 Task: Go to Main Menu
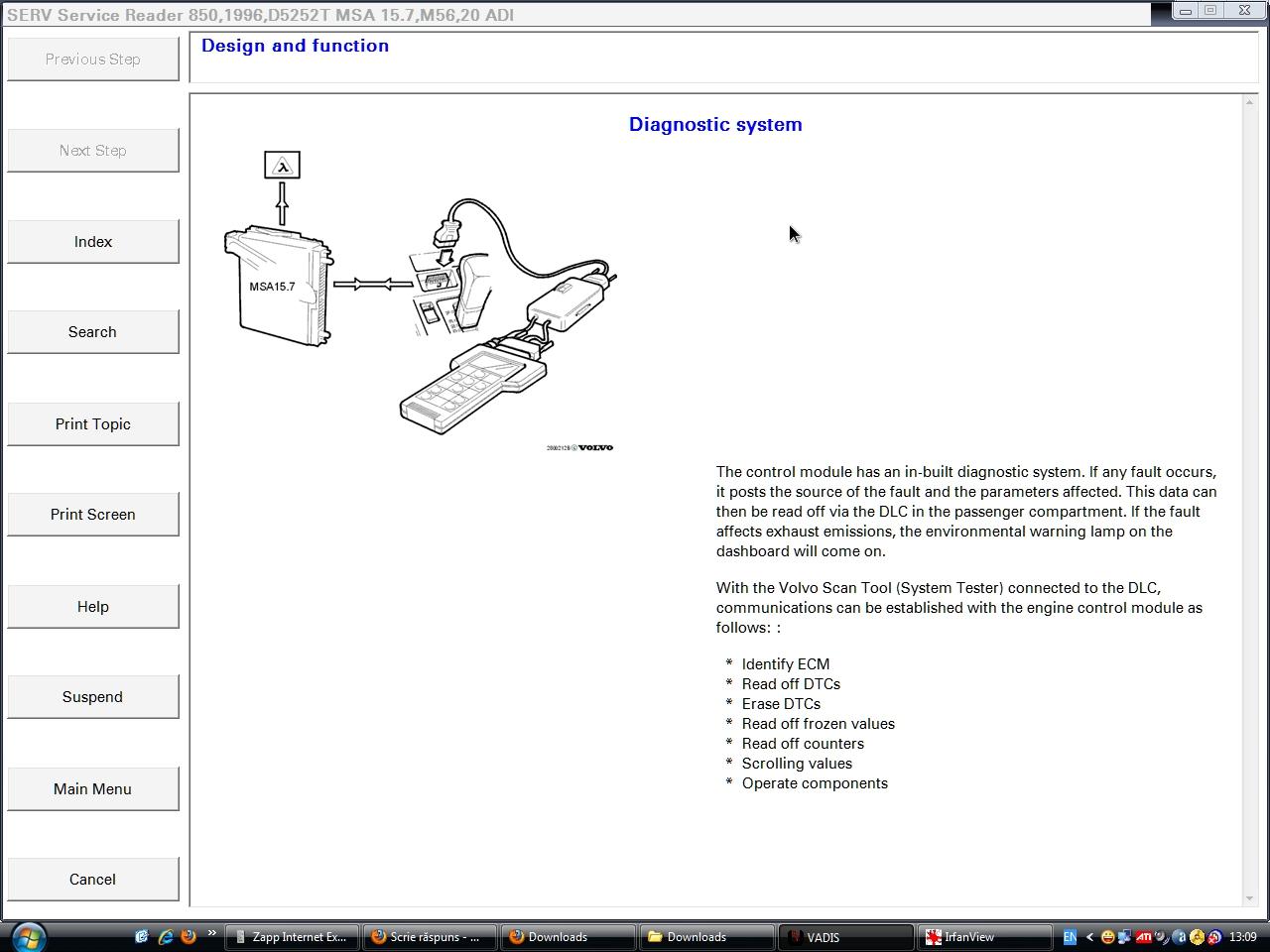point(92,789)
